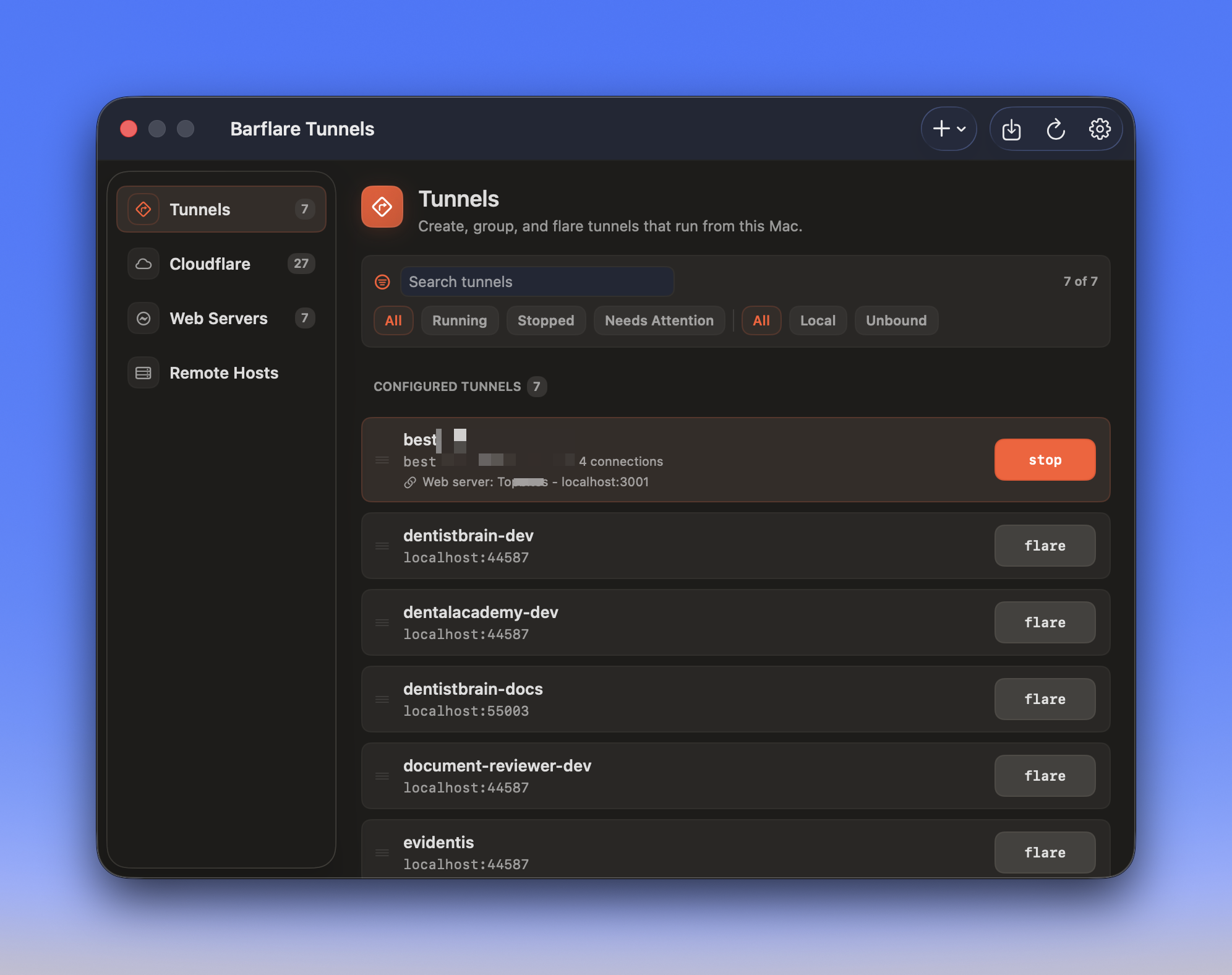Click the 7 of 7 count label
Viewport: 1232px width, 975px height.
(1080, 281)
